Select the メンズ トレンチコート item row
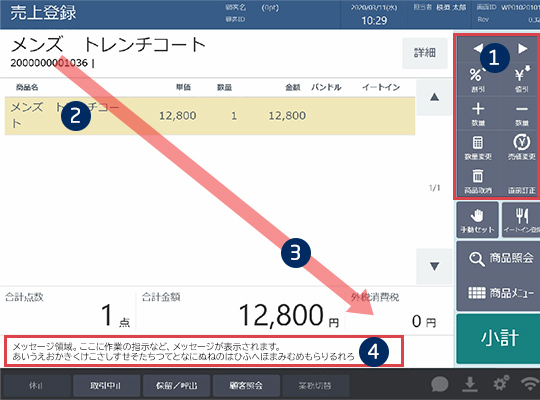 tap(210, 116)
